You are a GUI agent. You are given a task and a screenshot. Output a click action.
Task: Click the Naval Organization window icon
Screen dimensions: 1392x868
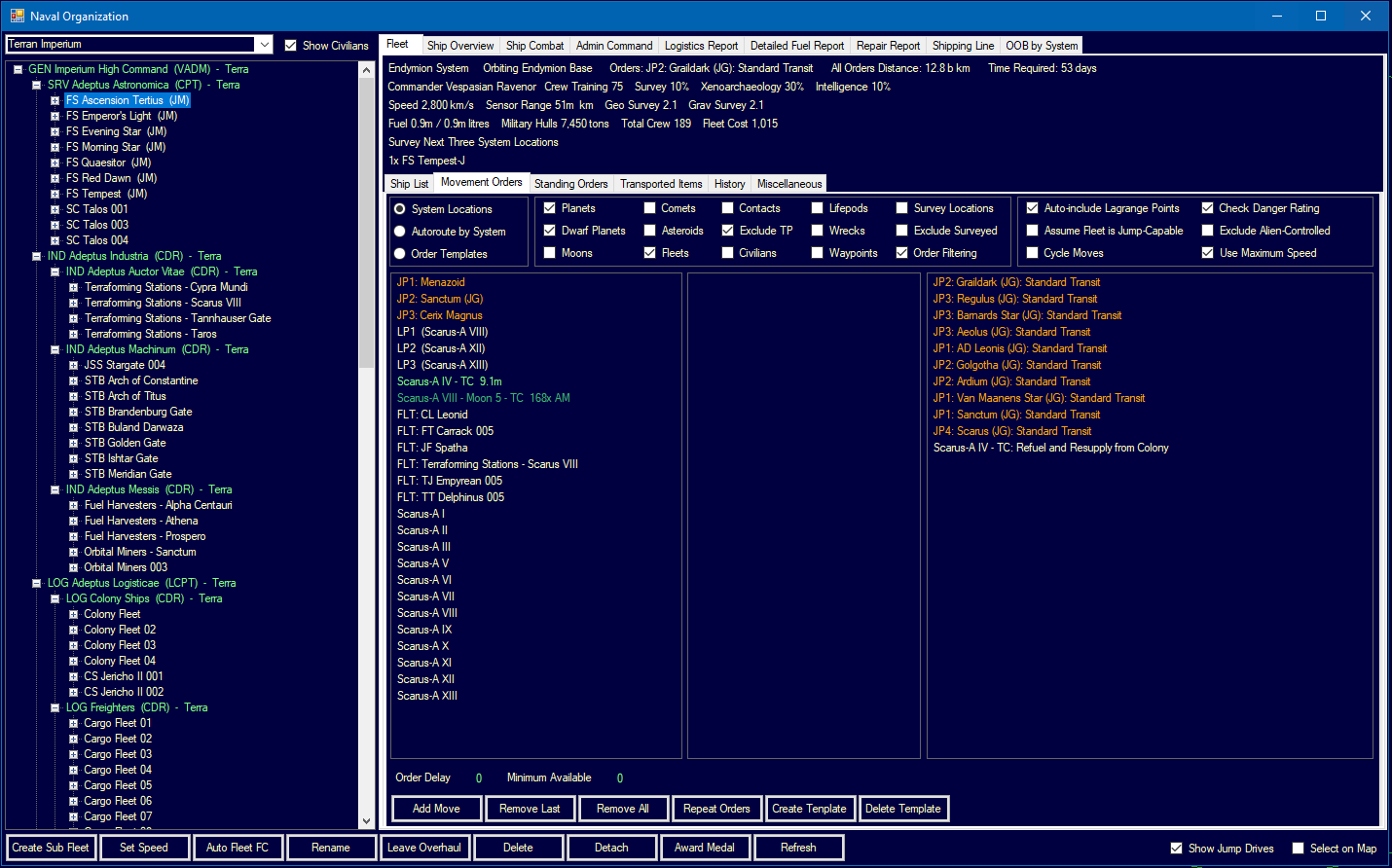pos(17,16)
